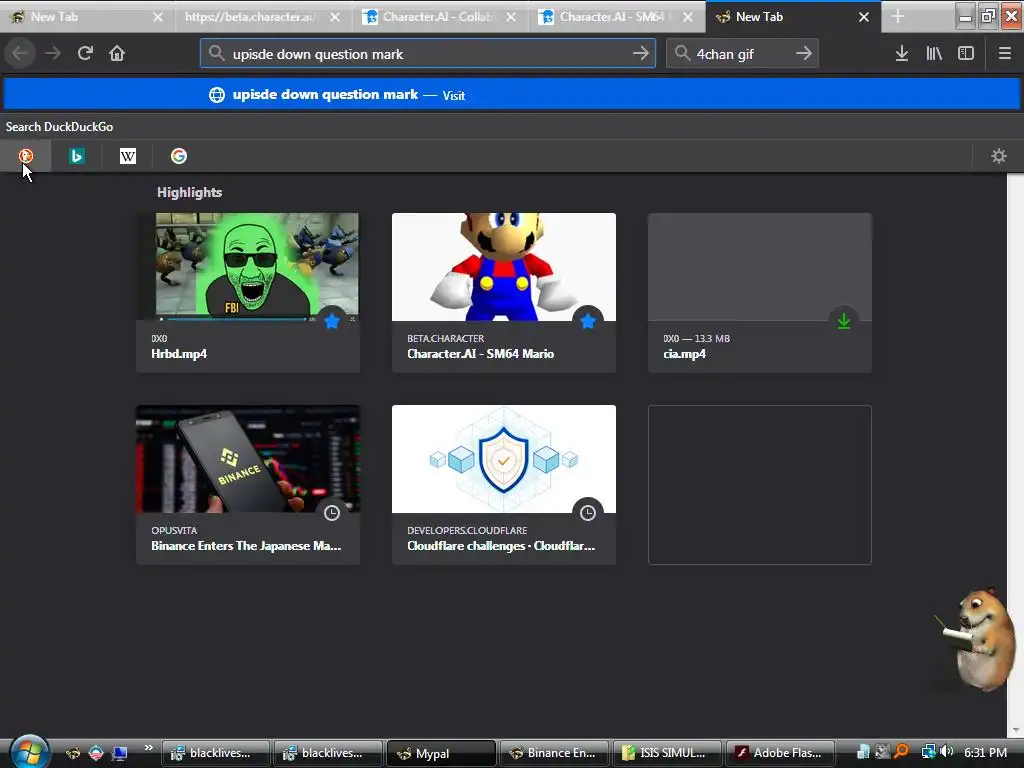1024x768 pixels.
Task: Search with DuckDuckGo engine icon
Action: [x=25, y=155]
